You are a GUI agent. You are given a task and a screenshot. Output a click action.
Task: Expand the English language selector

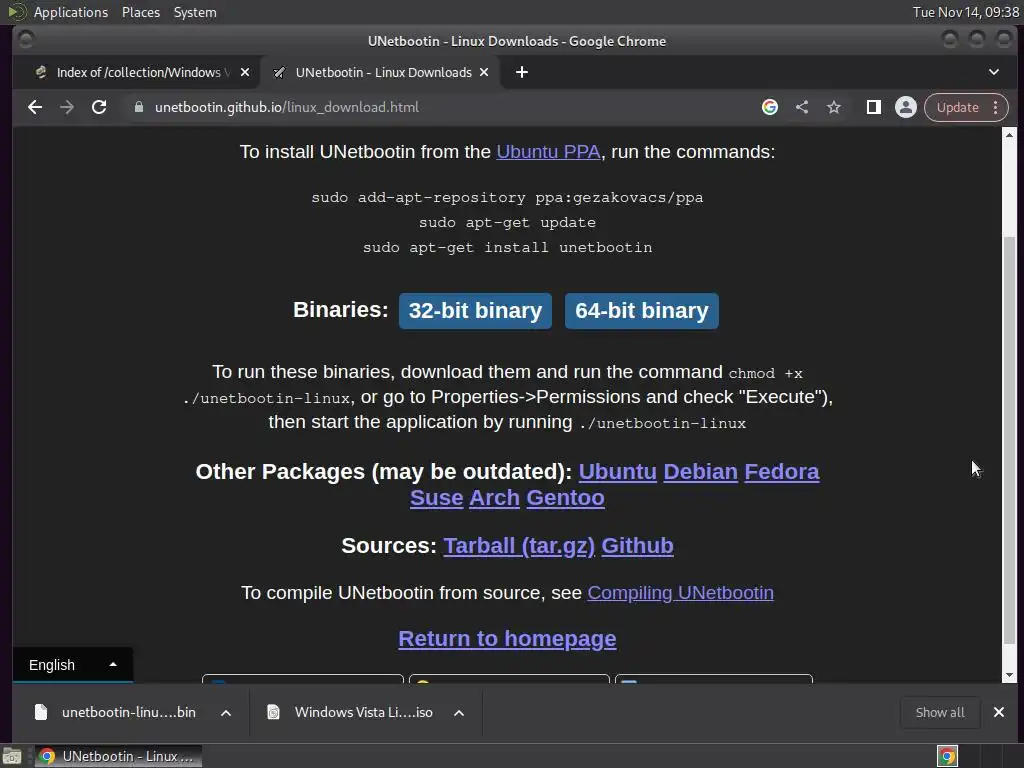click(72, 665)
